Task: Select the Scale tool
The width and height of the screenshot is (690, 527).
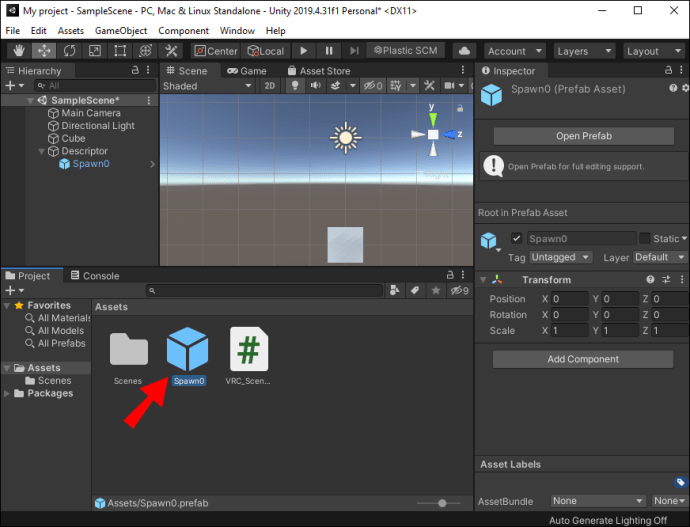Action: [x=95, y=51]
